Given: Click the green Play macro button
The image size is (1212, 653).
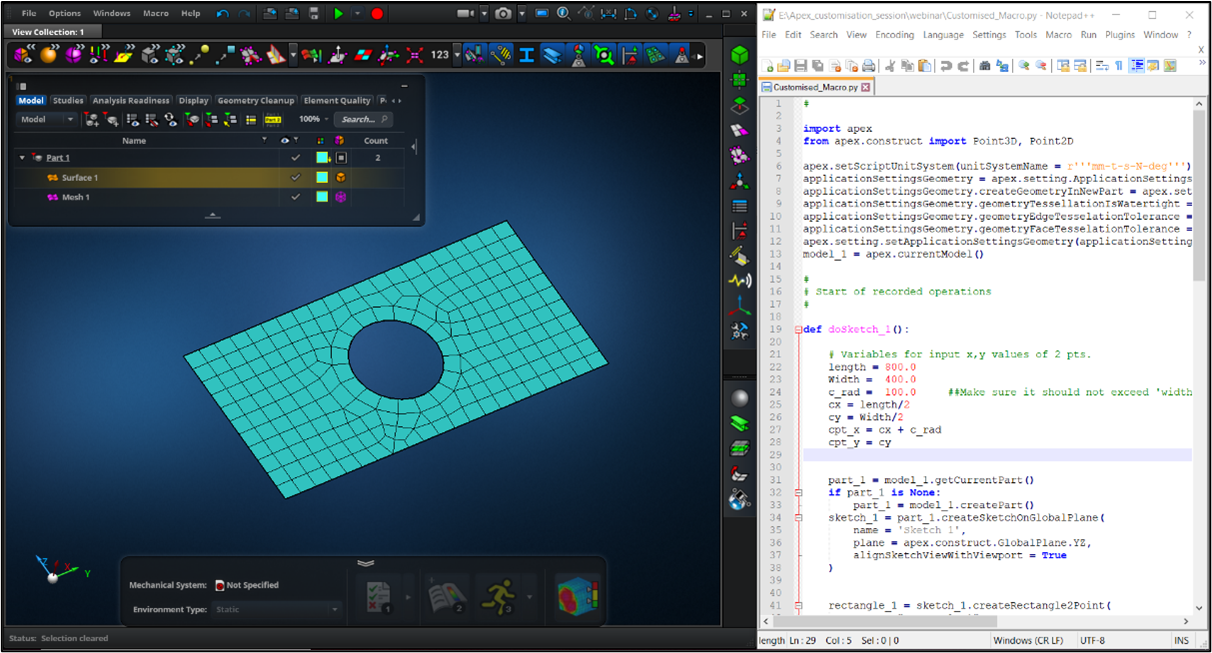Looking at the screenshot, I should [339, 13].
